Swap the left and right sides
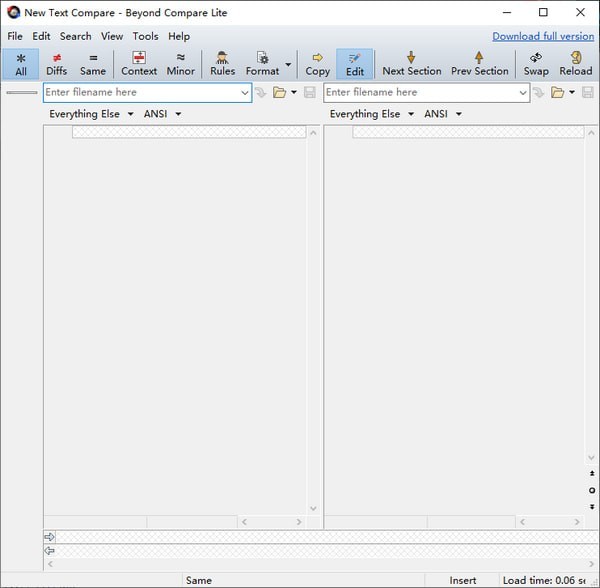Viewport: 600px width, 588px height. tap(536, 64)
